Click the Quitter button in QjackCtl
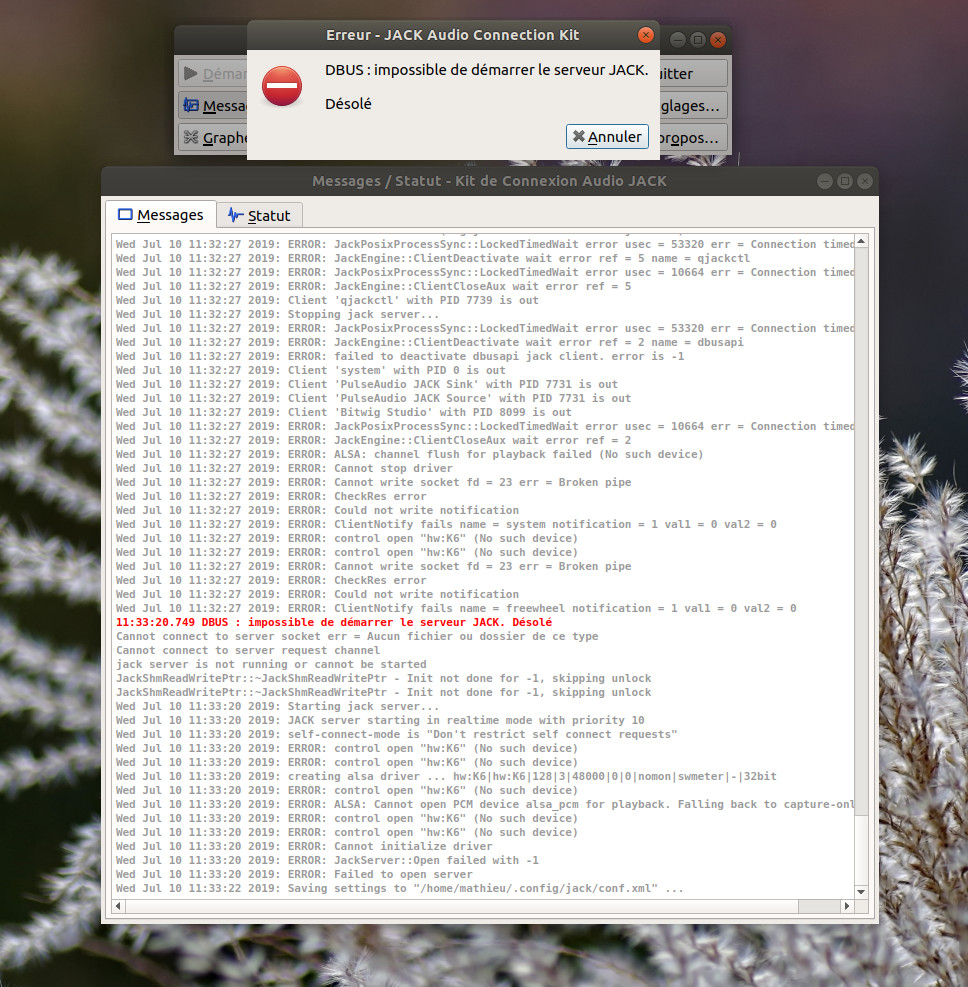 (x=693, y=74)
